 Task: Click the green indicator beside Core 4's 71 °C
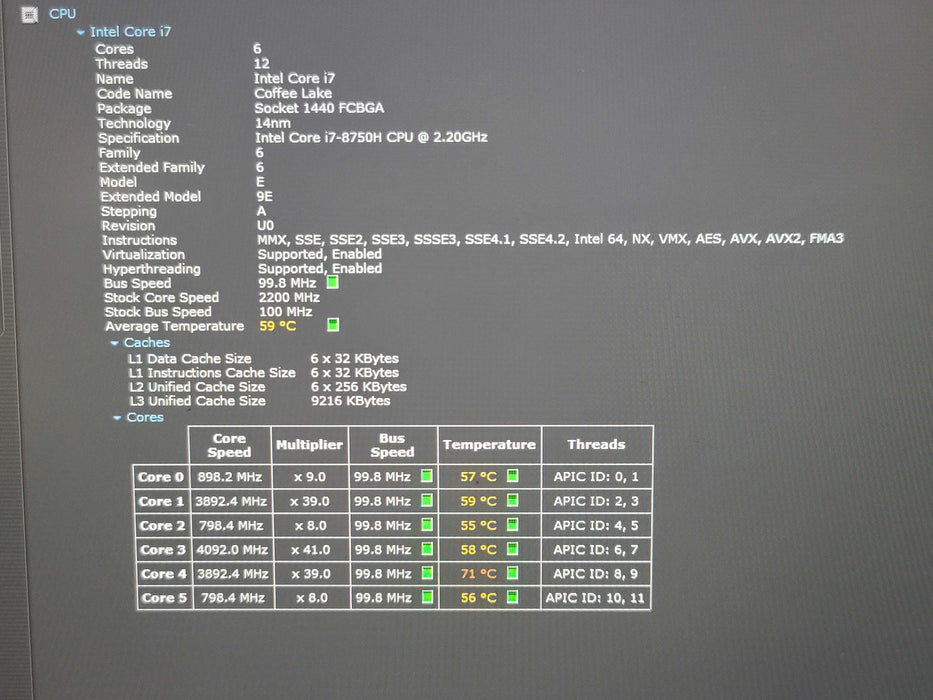[512, 573]
